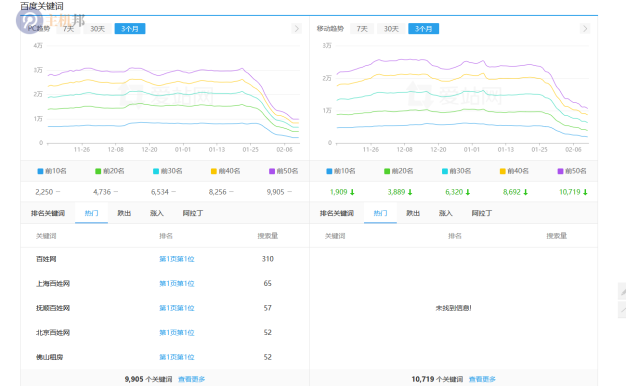Select 7天 range in 移动趋势 panel

click(x=362, y=29)
